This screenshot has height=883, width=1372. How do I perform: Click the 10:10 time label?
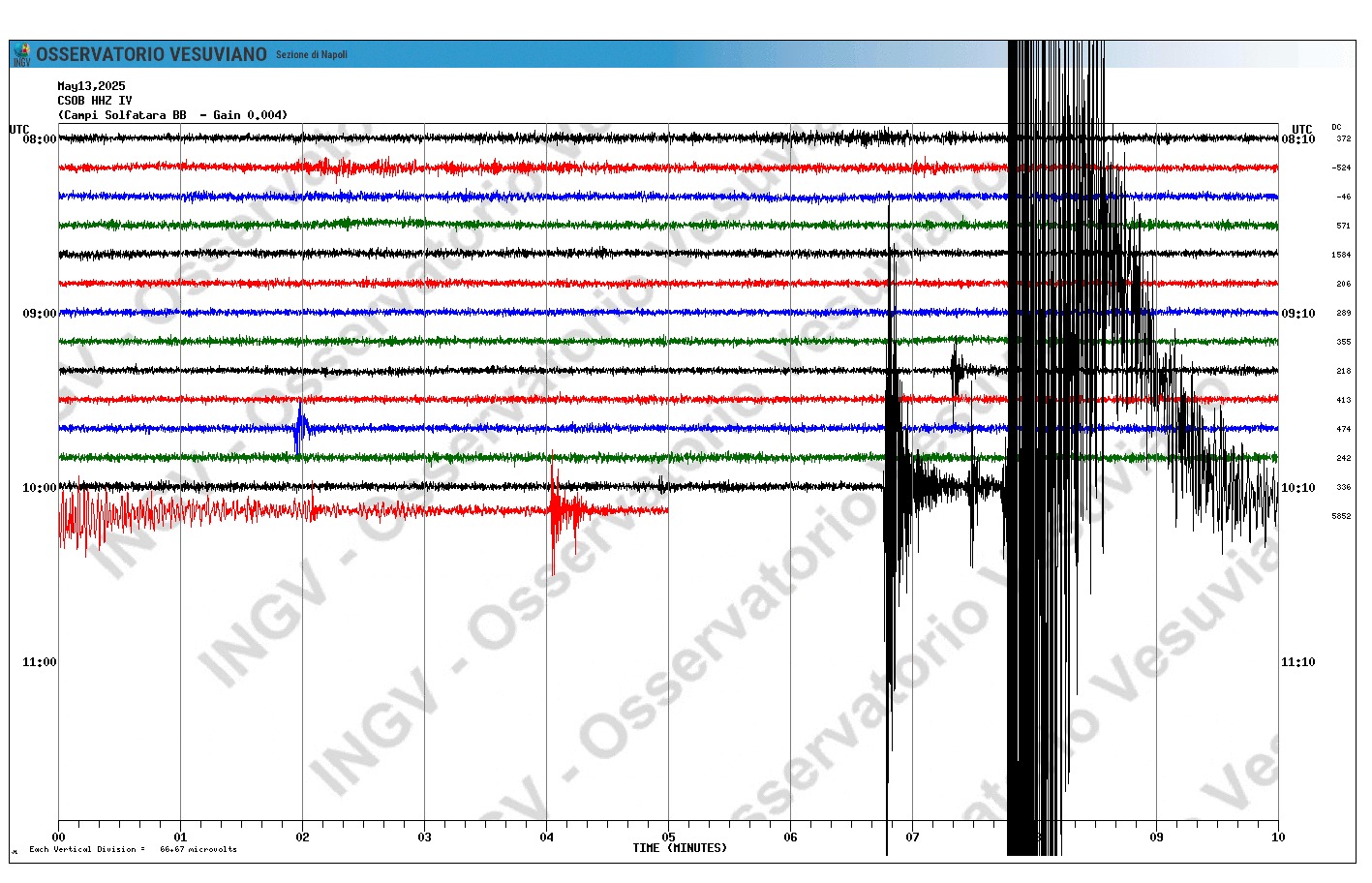pyautogui.click(x=1298, y=488)
